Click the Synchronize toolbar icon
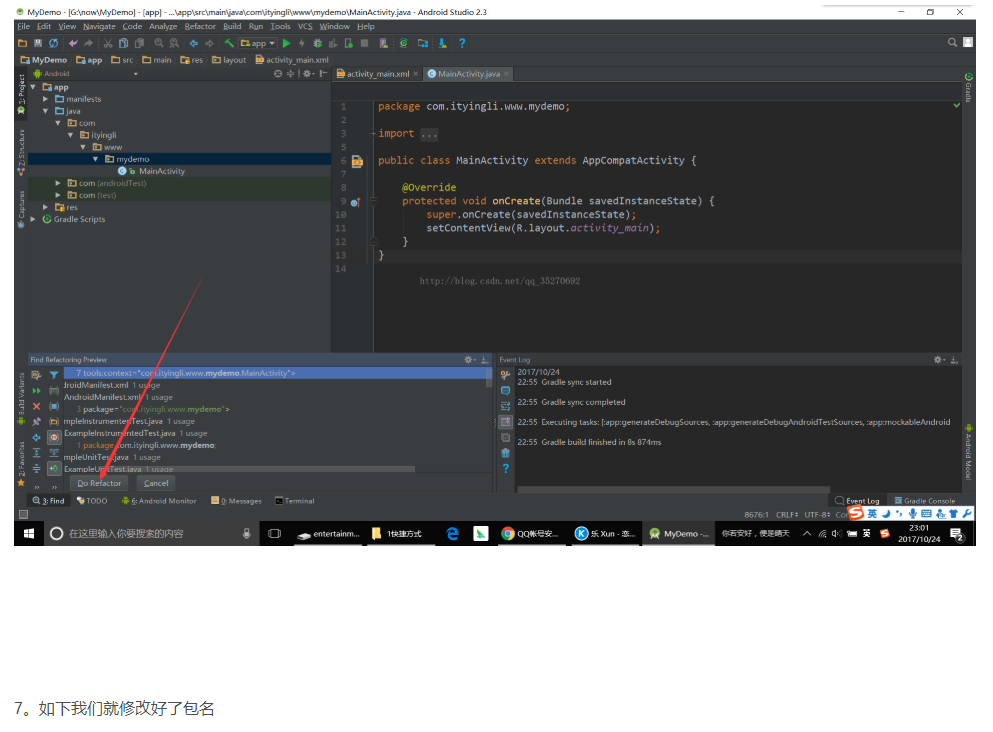Viewport: 993px width, 732px height. [53, 43]
